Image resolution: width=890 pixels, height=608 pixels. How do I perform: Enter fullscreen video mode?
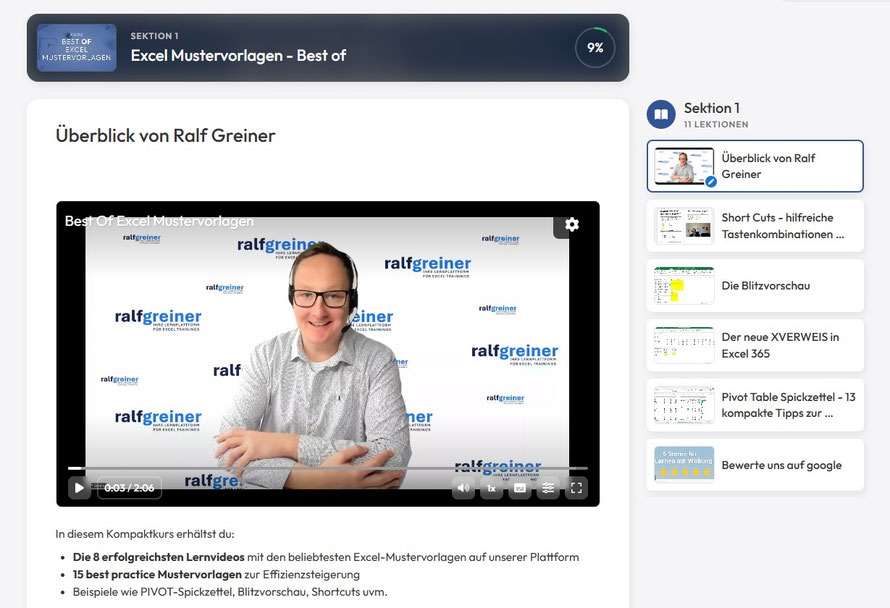coord(576,488)
